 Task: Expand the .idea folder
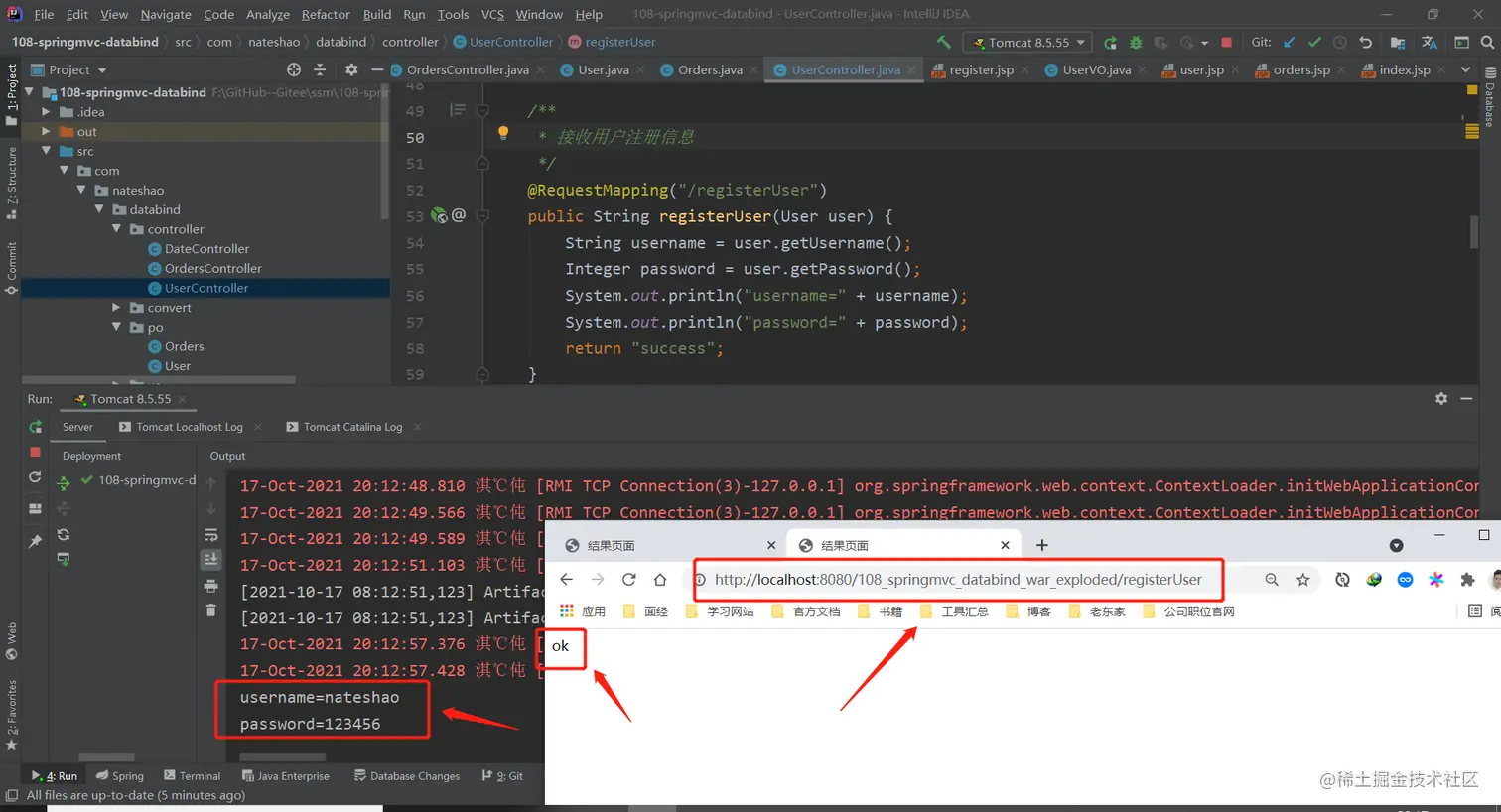point(46,112)
